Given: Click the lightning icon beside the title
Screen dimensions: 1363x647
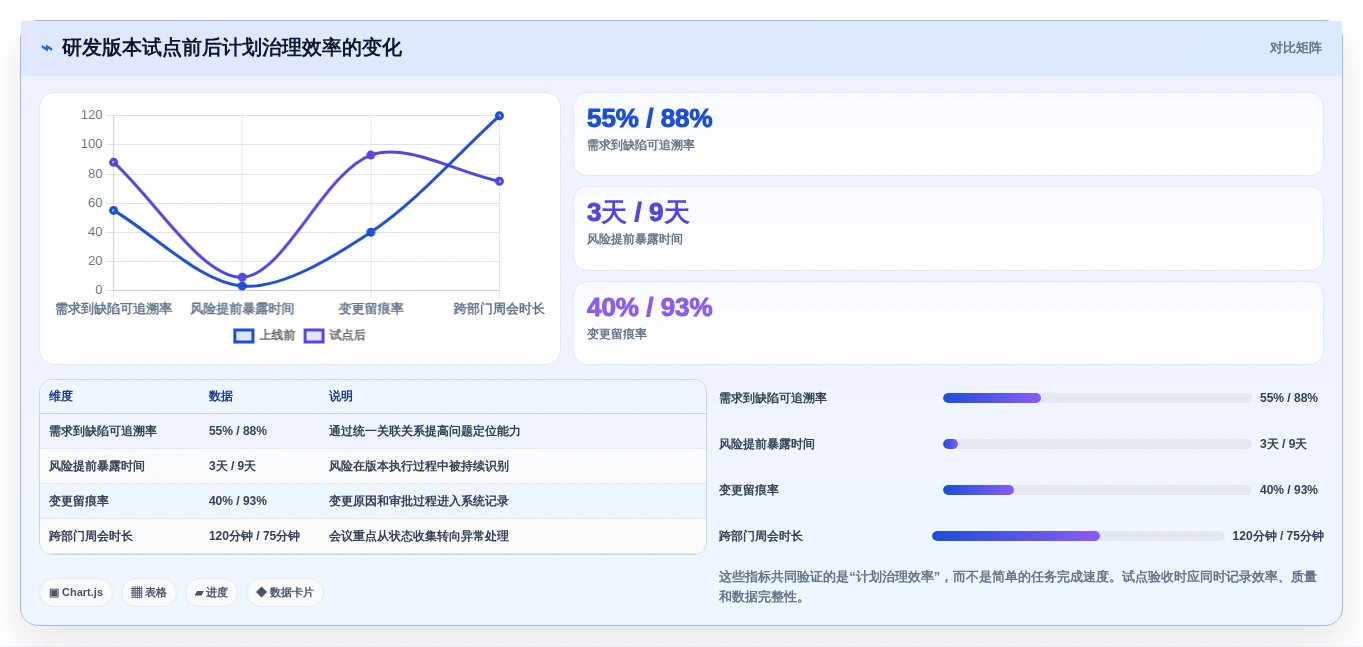Looking at the screenshot, I should pyautogui.click(x=47, y=48).
